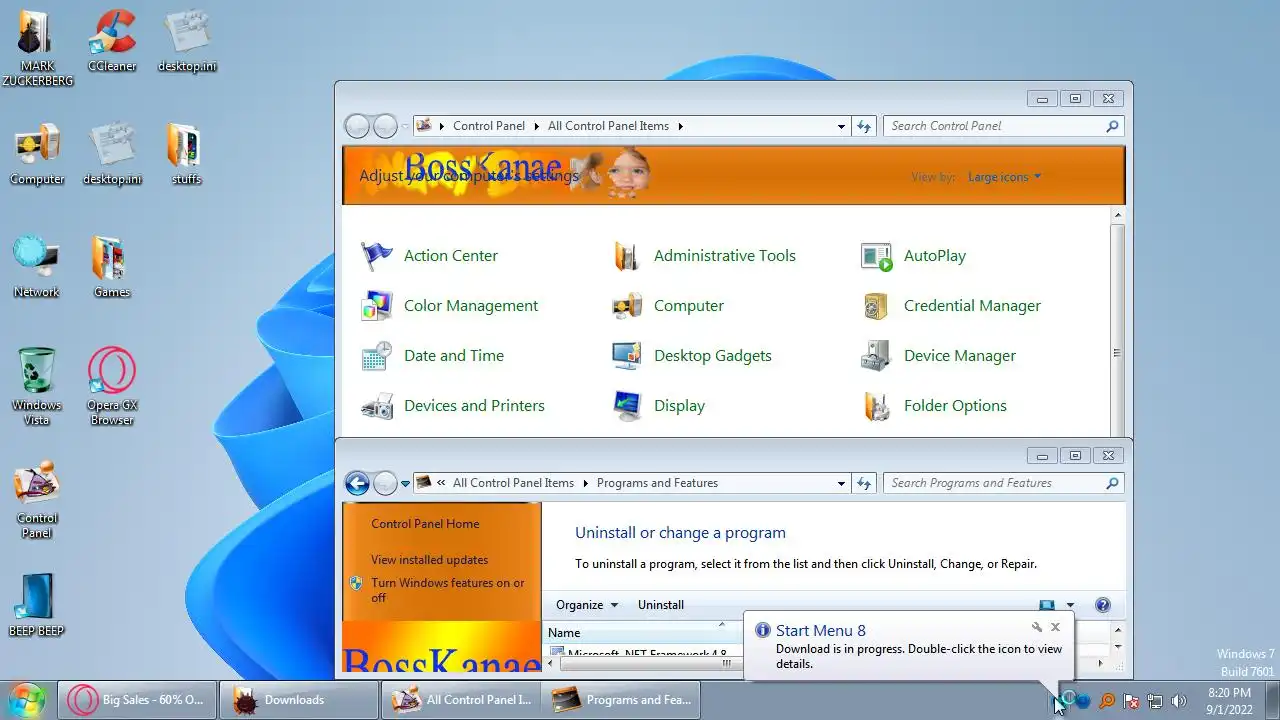
Task: Go back in Programs and Features window
Action: tap(357, 484)
